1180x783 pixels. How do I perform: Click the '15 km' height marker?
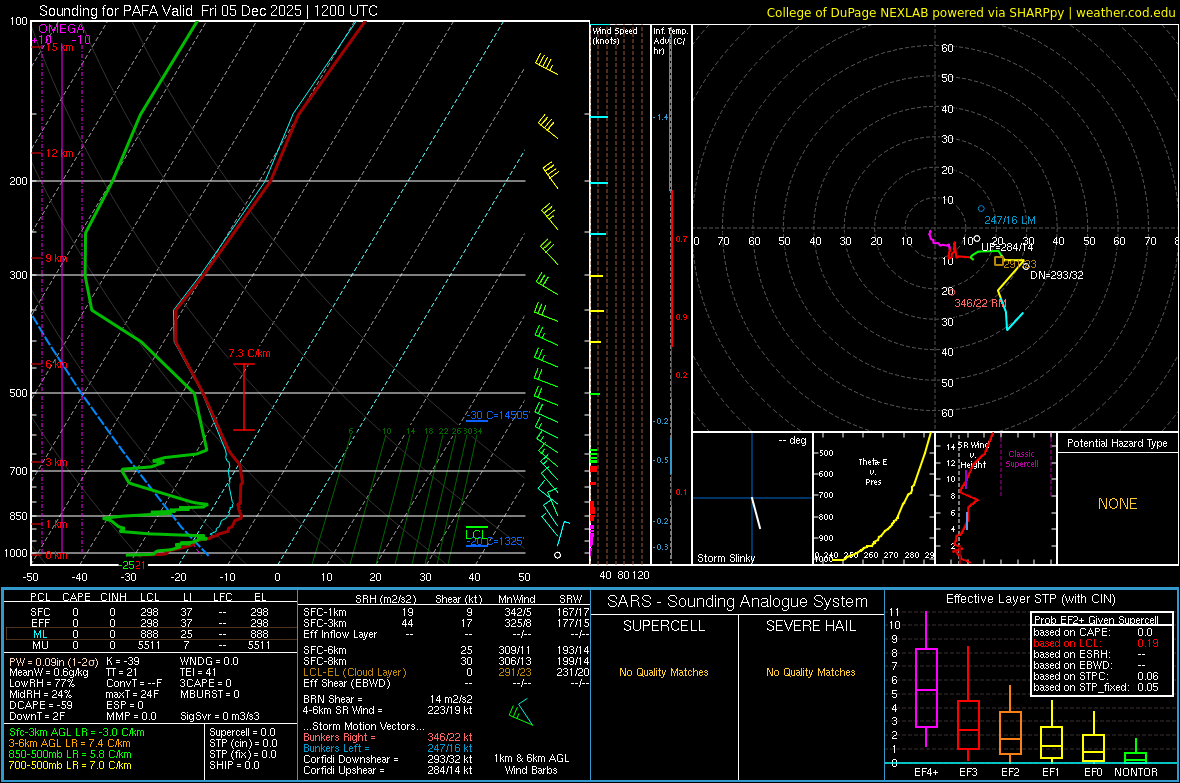point(59,47)
